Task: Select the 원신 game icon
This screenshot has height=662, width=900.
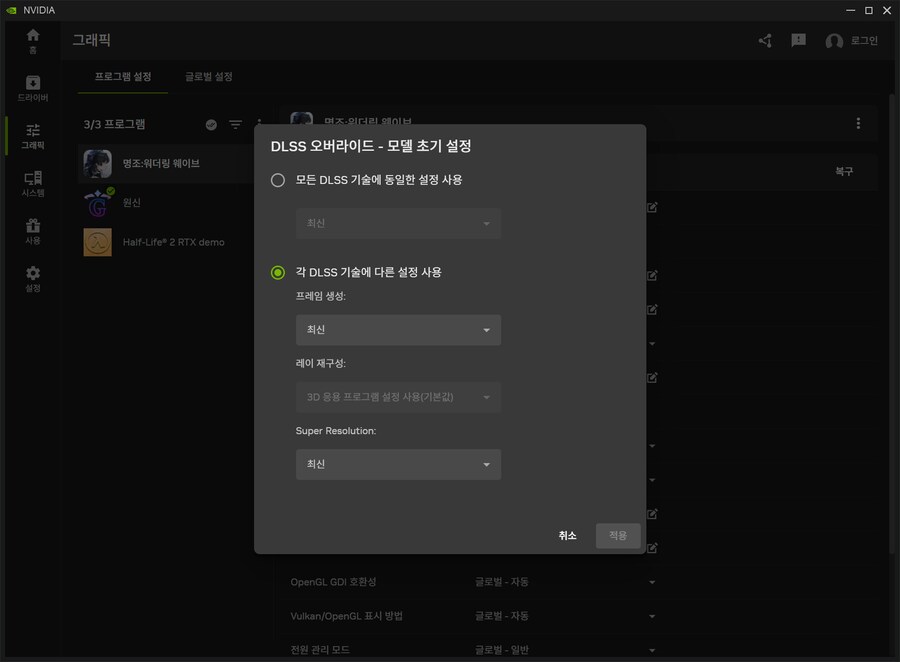Action: pyautogui.click(x=98, y=203)
